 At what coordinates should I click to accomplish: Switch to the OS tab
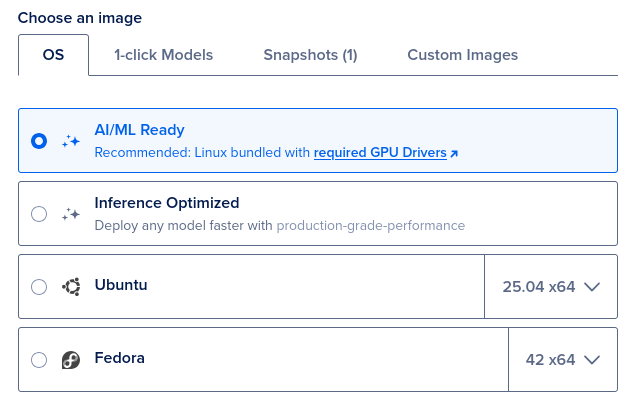[x=53, y=55]
